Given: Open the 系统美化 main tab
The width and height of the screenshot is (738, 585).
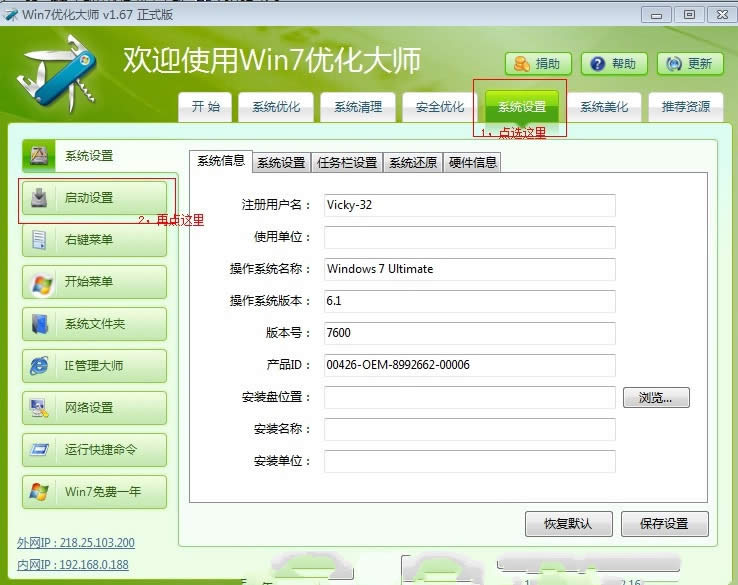Looking at the screenshot, I should tap(604, 107).
